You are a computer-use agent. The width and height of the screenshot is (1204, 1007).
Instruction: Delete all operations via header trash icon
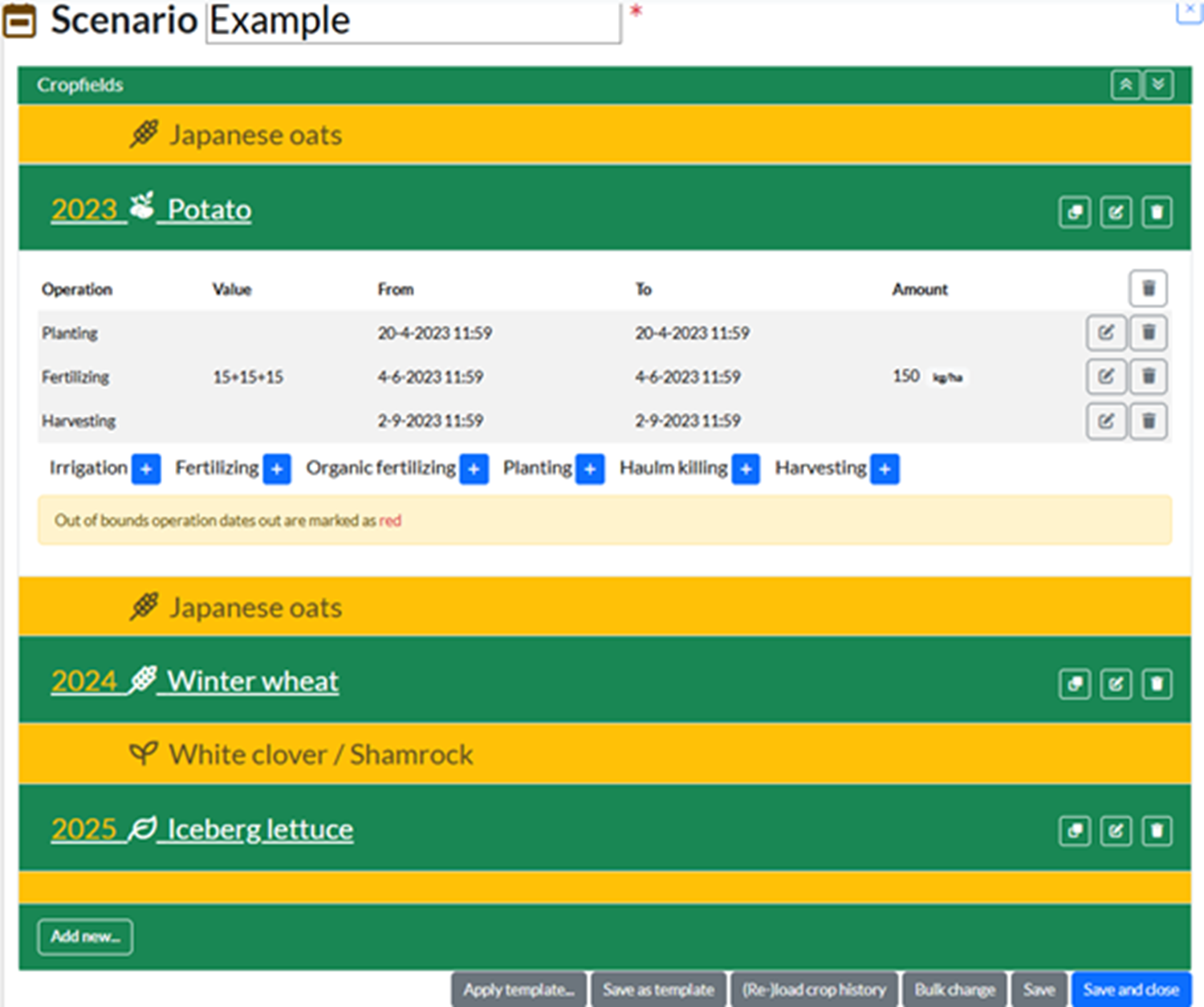[1149, 288]
